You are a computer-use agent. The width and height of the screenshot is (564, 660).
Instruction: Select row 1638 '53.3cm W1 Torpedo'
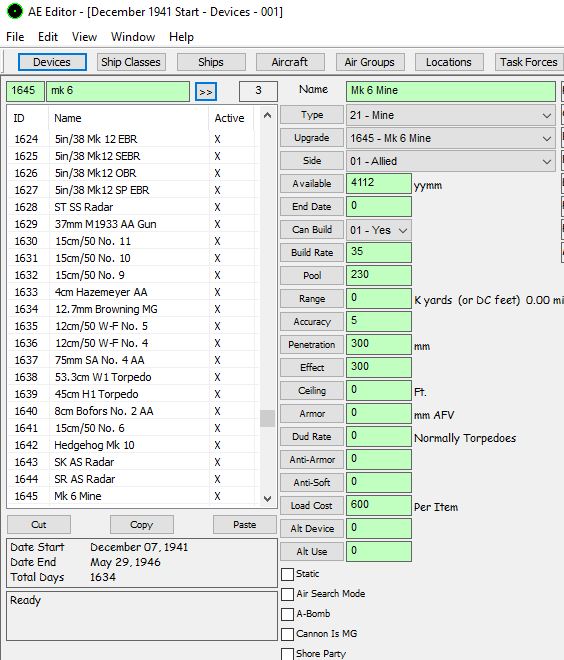[x=131, y=377]
